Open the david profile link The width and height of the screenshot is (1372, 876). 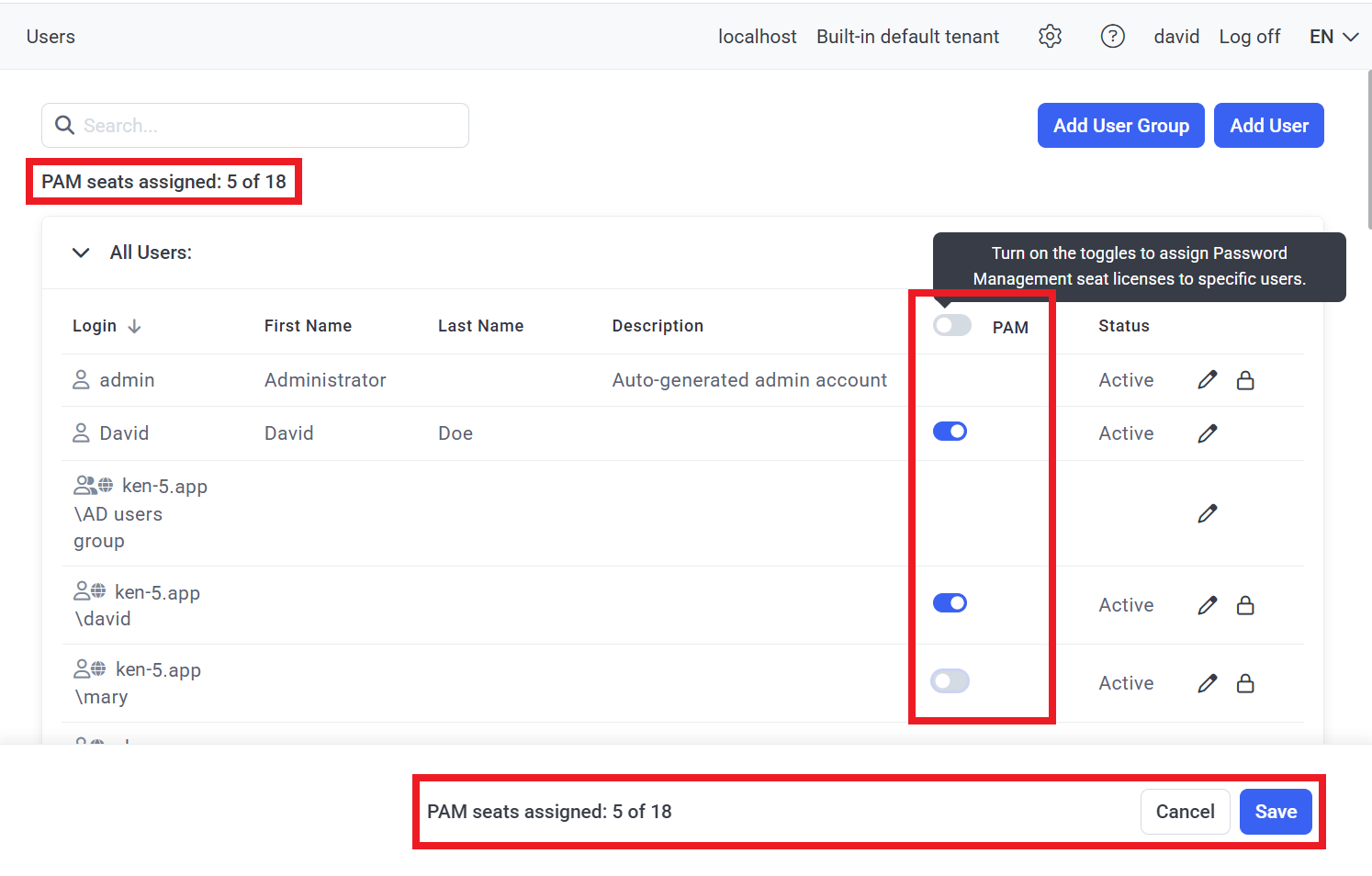pos(1176,37)
